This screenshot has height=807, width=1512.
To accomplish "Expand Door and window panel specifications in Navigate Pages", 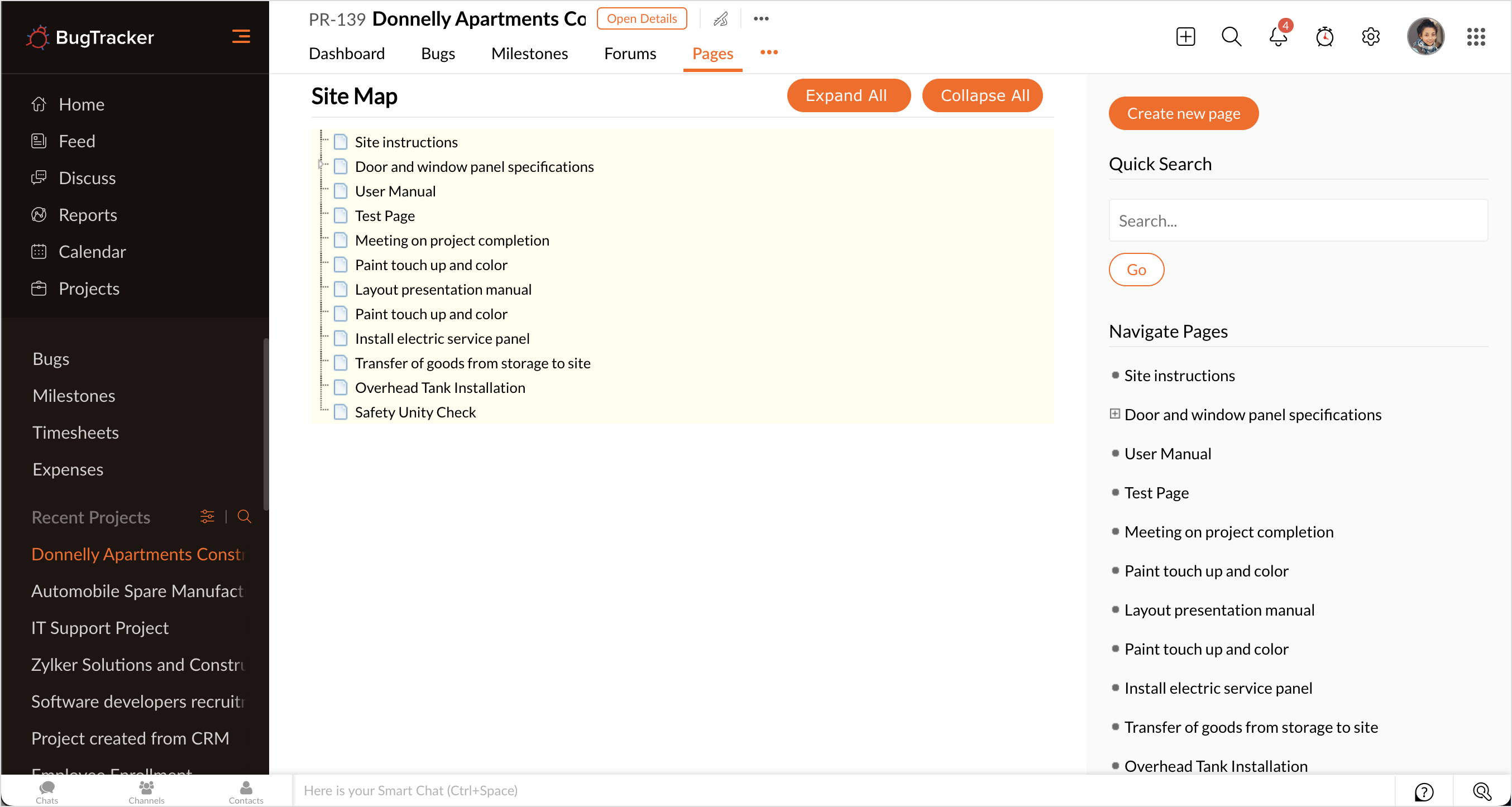I will point(1114,414).
